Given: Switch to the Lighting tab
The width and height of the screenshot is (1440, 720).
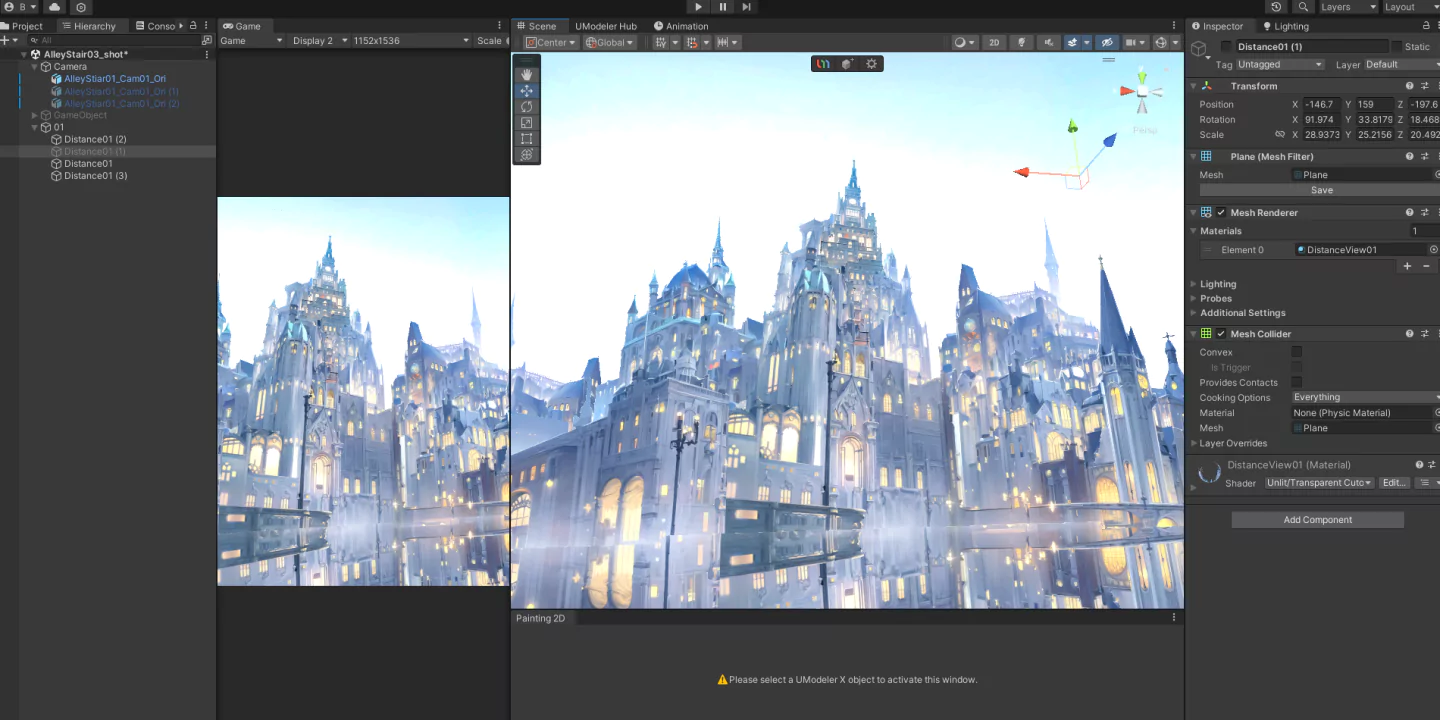Looking at the screenshot, I should (x=1286, y=26).
